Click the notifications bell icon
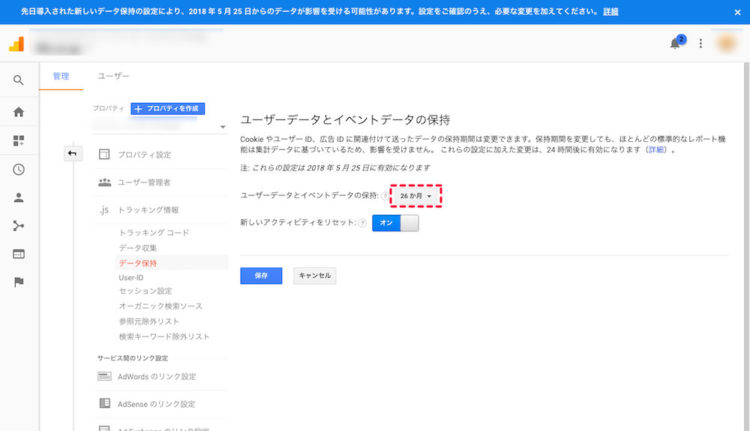This screenshot has width=750, height=431. click(675, 44)
